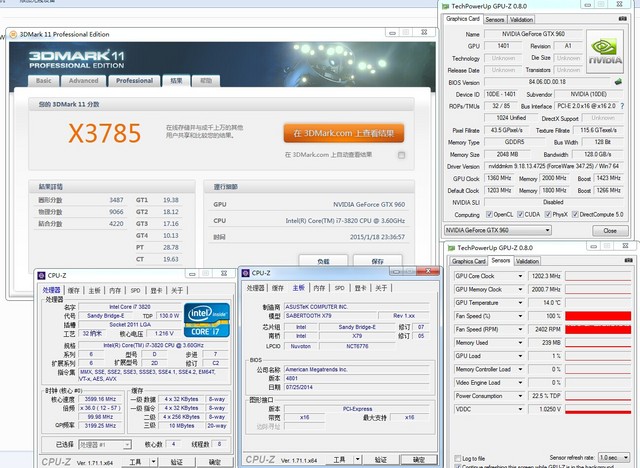Click the right CPU-Z window title icon
Screen dimensions: 640x468
point(246,273)
